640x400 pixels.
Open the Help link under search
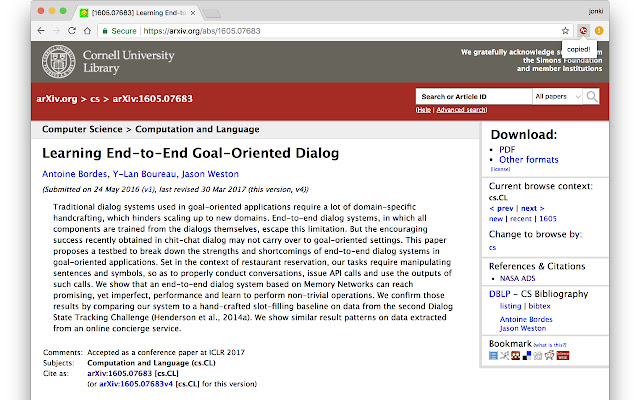point(424,110)
